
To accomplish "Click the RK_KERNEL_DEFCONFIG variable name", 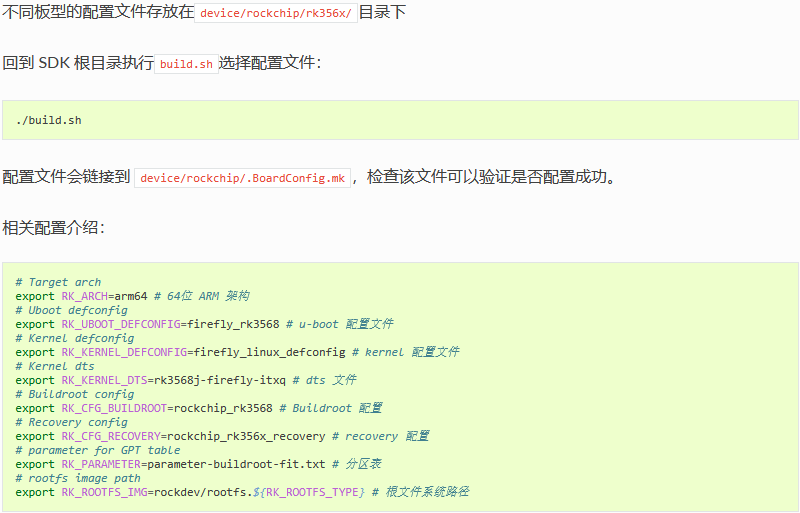I will (x=124, y=353).
